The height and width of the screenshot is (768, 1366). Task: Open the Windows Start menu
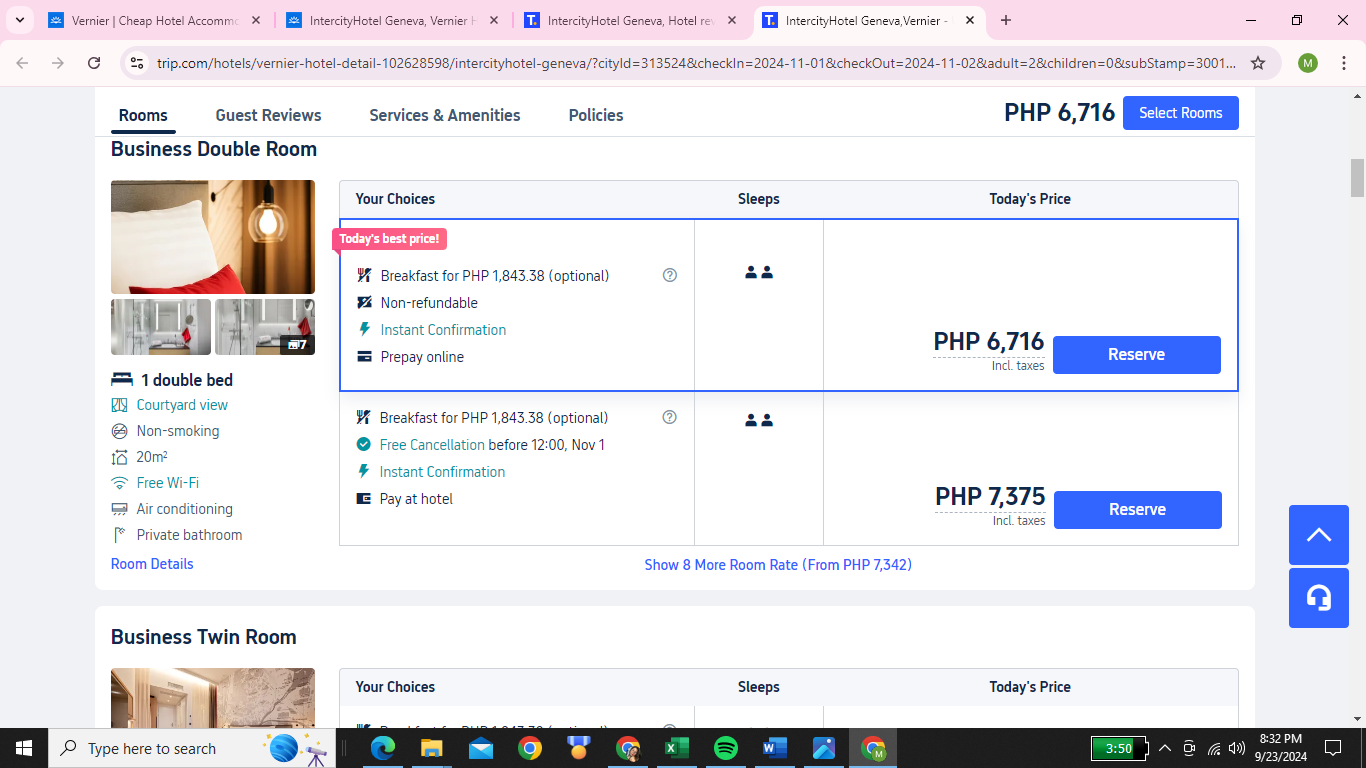23,748
